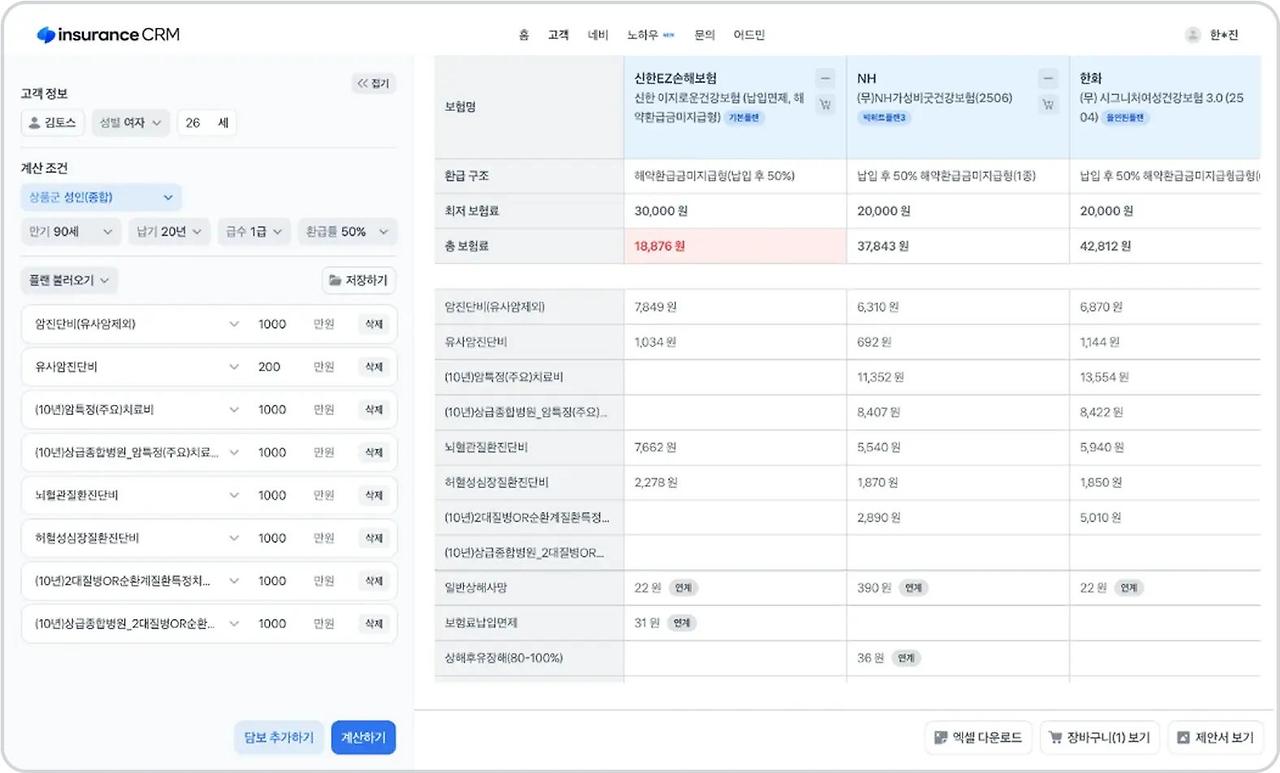Image resolution: width=1280 pixels, height=773 pixels.
Task: Delete the (10년)2대질병OR순환계 coverage row
Action: click(374, 581)
